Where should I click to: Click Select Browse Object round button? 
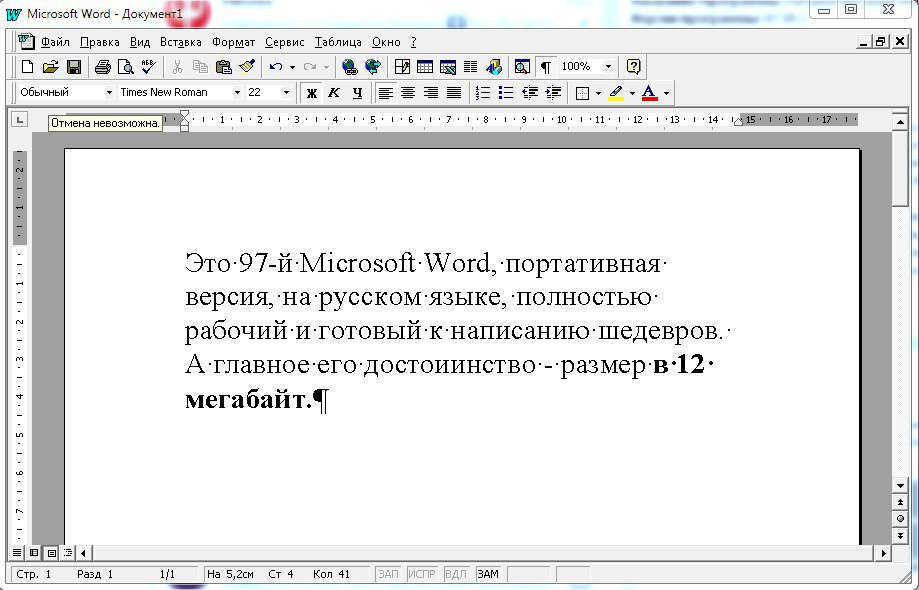click(x=901, y=519)
